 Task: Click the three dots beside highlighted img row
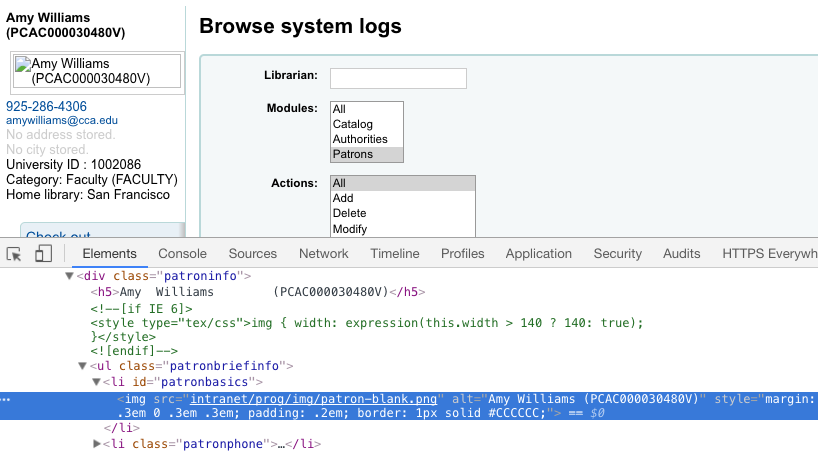[7, 399]
